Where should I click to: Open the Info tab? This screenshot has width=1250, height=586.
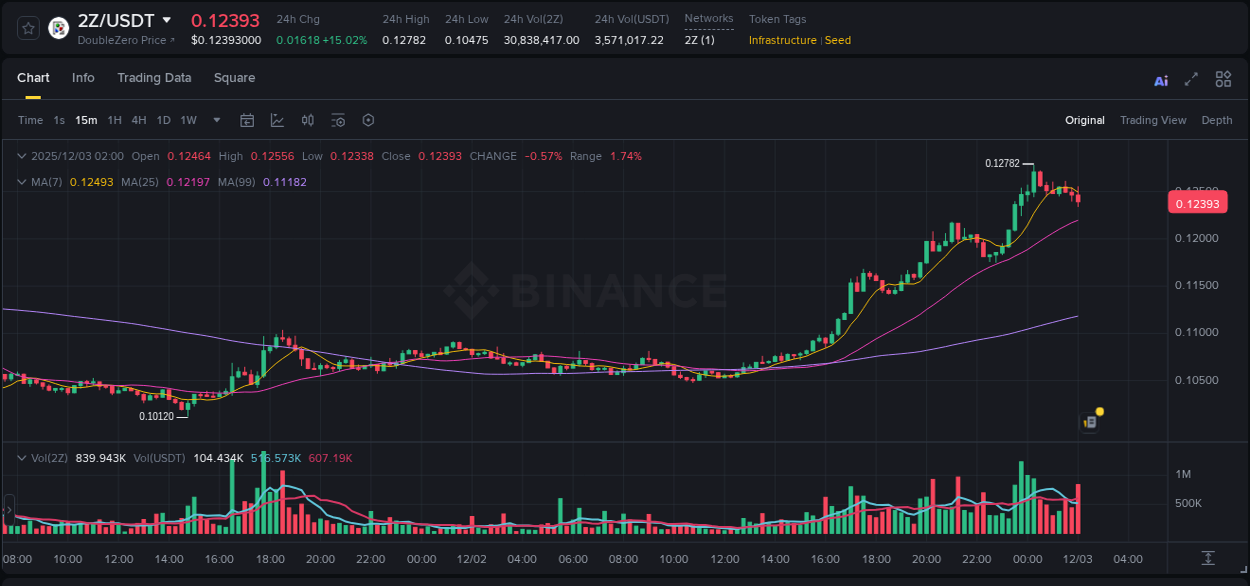83,78
